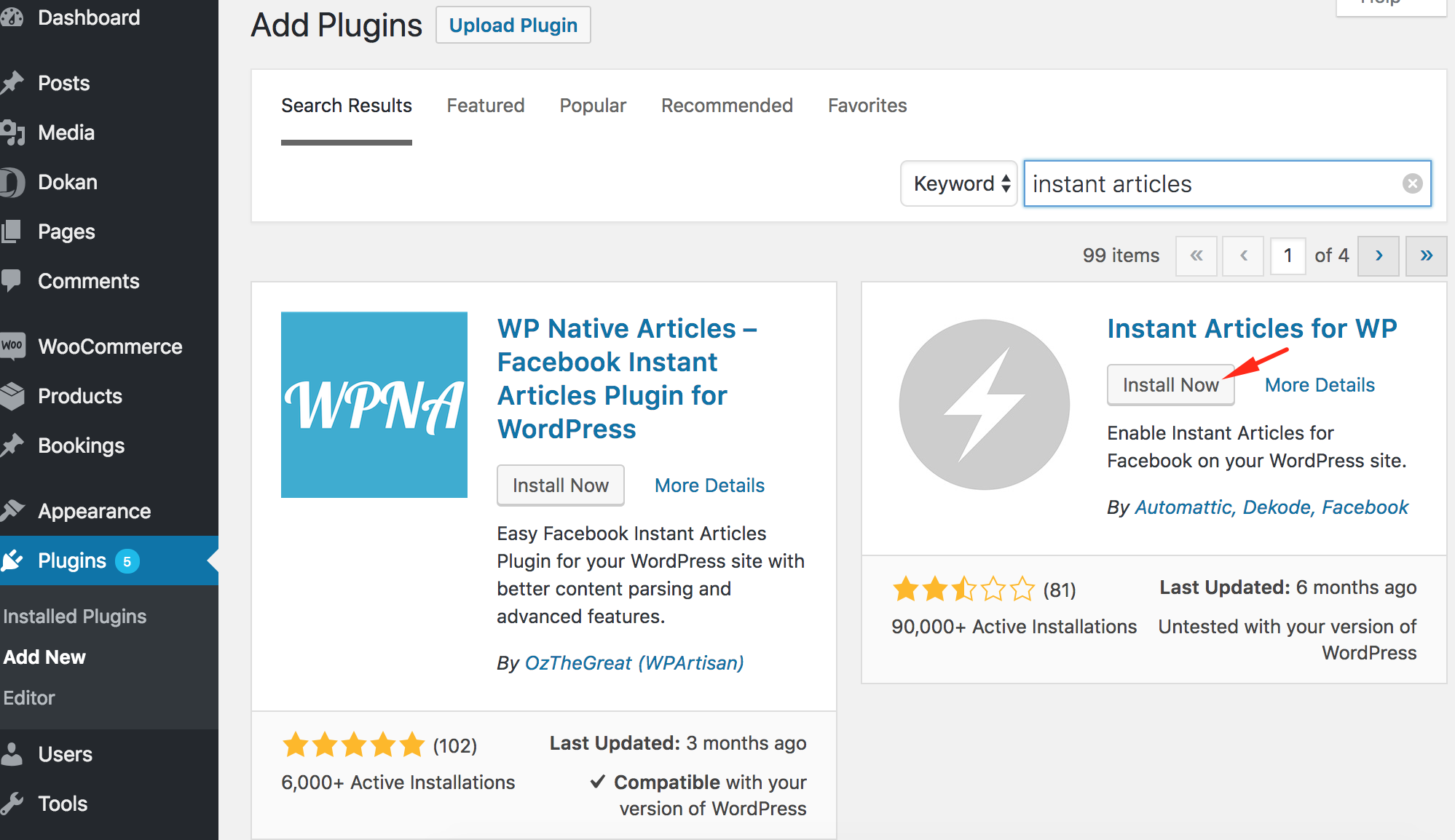This screenshot has height=840, width=1455.
Task: Click the Tools wrench icon
Action: pyautogui.click(x=12, y=804)
